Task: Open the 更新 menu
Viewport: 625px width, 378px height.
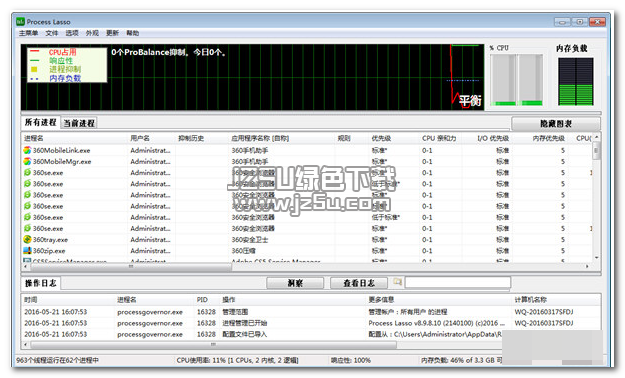Action: click(x=112, y=33)
